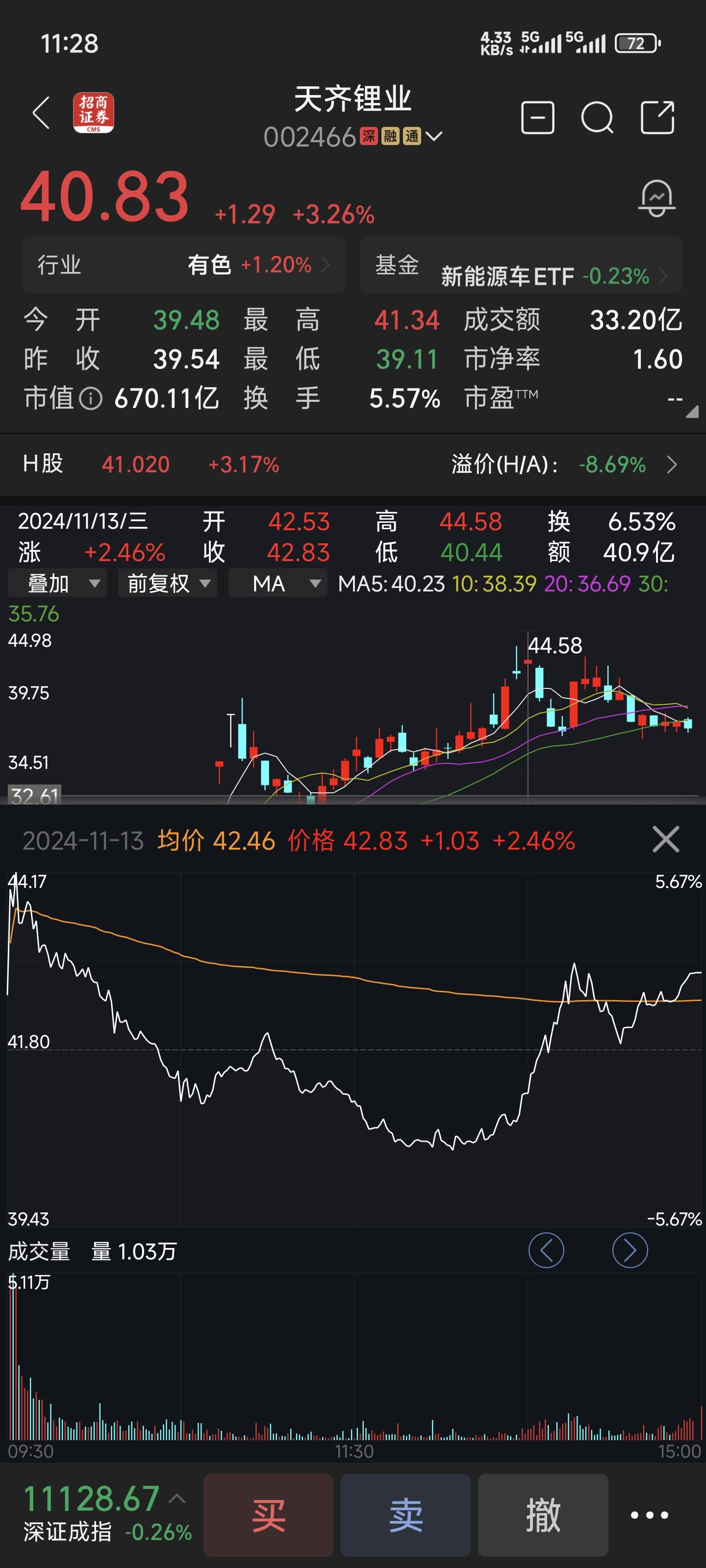The image size is (706, 1568).
Task: Tap 换手 5.57% value
Action: click(404, 399)
